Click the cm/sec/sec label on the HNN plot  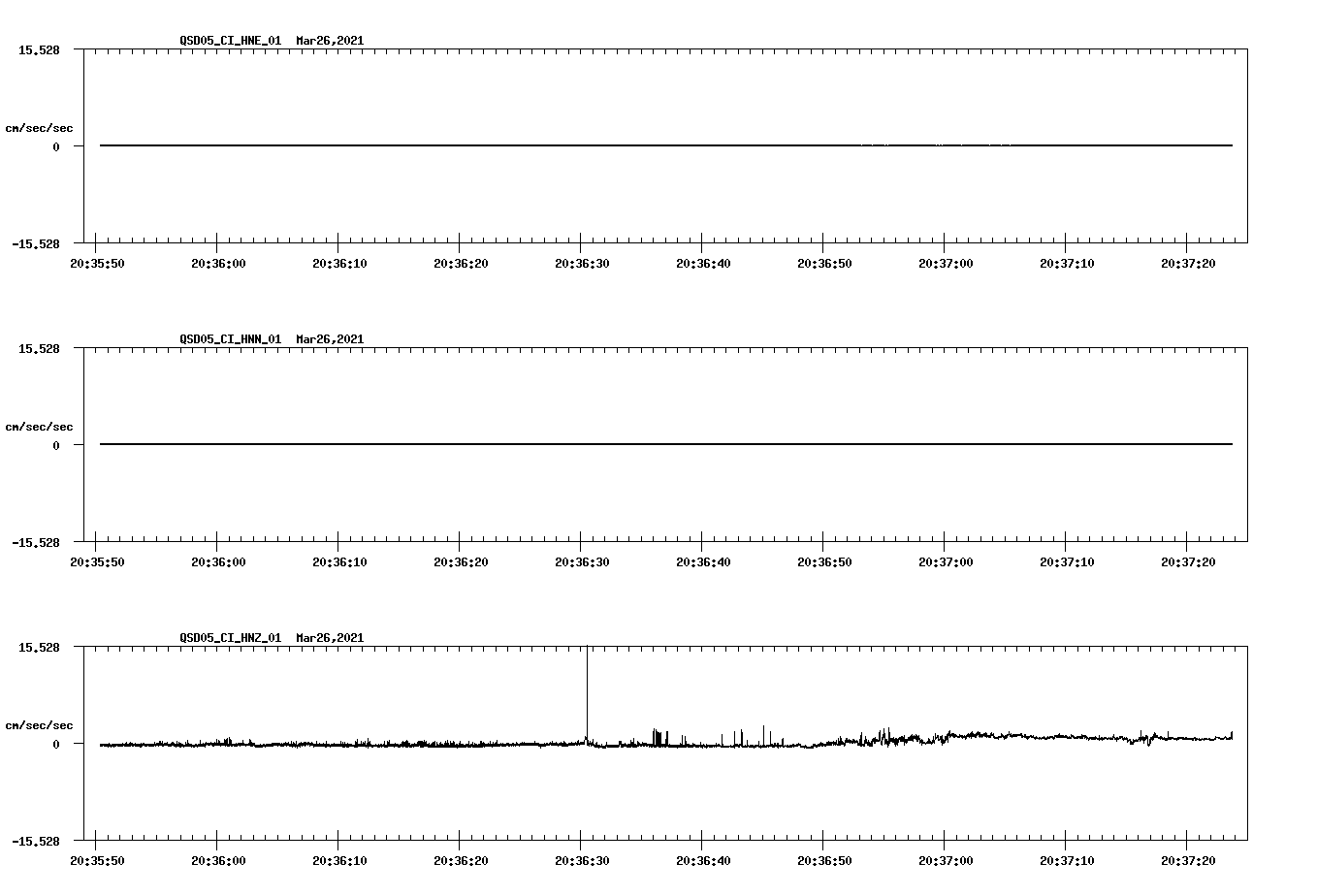[40, 426]
